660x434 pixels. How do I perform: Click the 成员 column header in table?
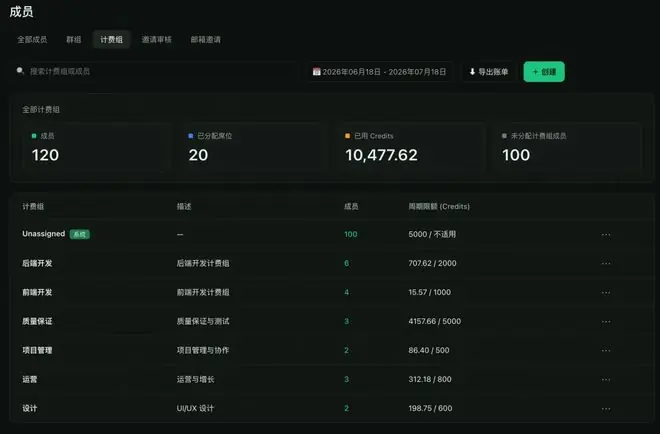pos(351,206)
